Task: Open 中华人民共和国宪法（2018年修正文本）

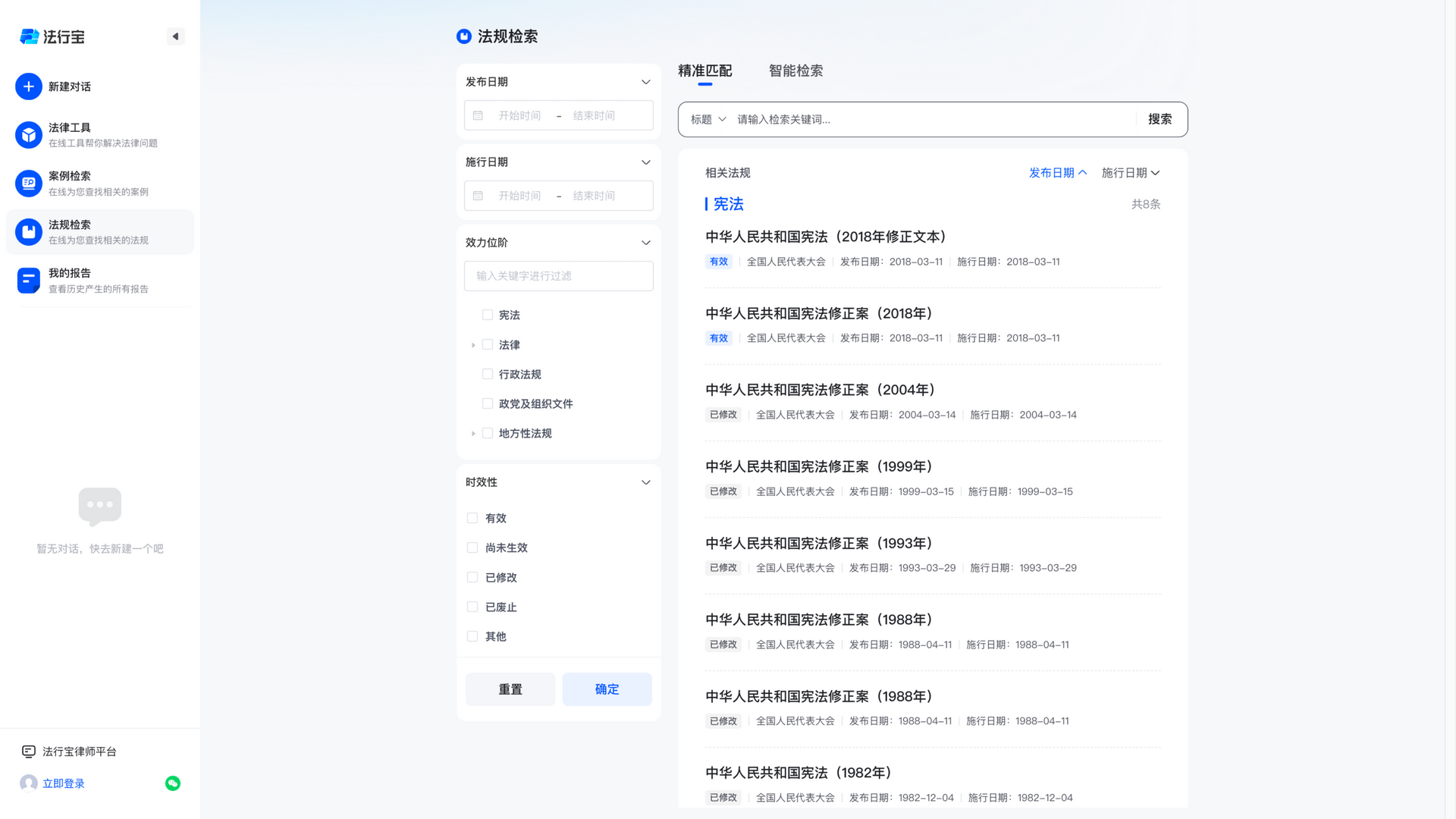Action: (x=826, y=237)
